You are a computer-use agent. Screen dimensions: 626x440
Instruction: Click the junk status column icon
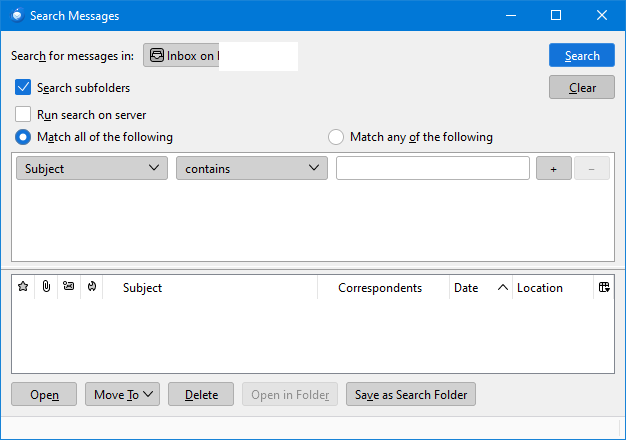click(91, 287)
